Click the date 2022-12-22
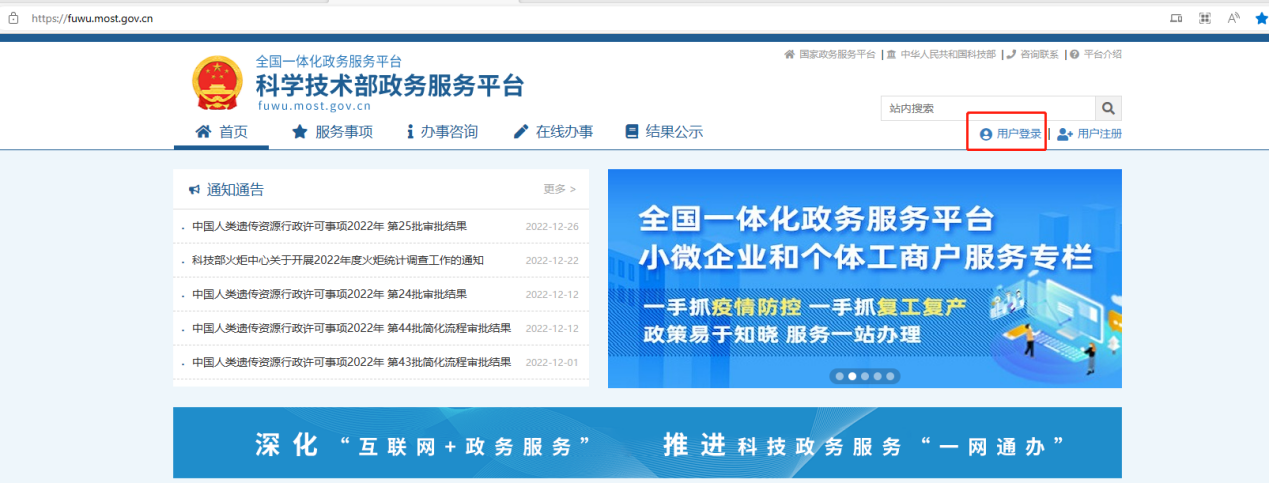 [x=552, y=260]
